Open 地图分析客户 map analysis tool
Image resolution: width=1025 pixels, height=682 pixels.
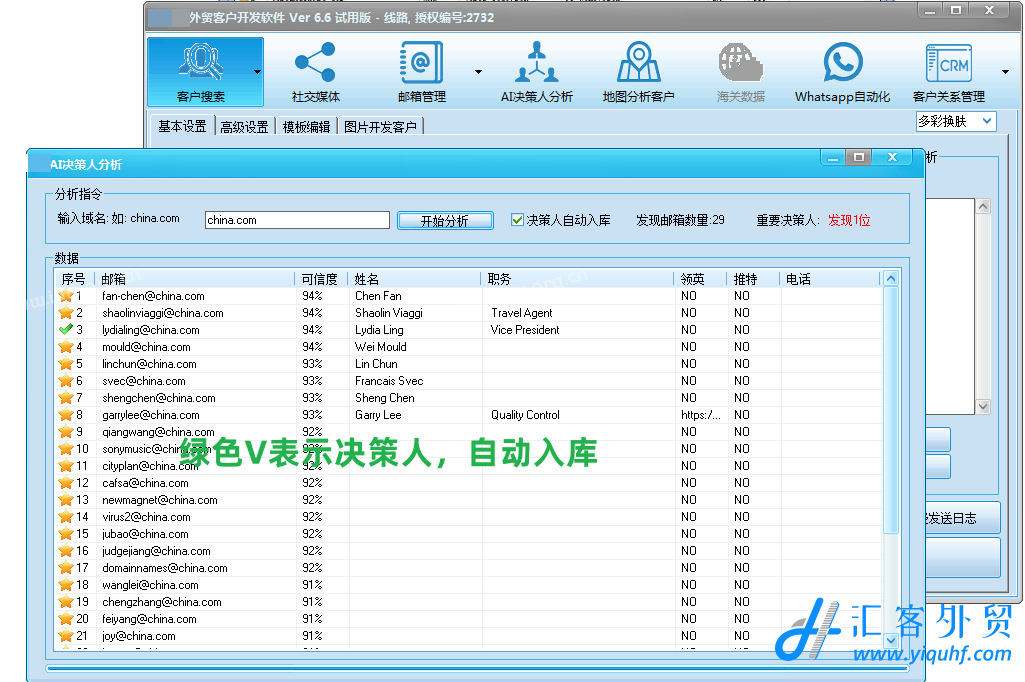coord(638,72)
